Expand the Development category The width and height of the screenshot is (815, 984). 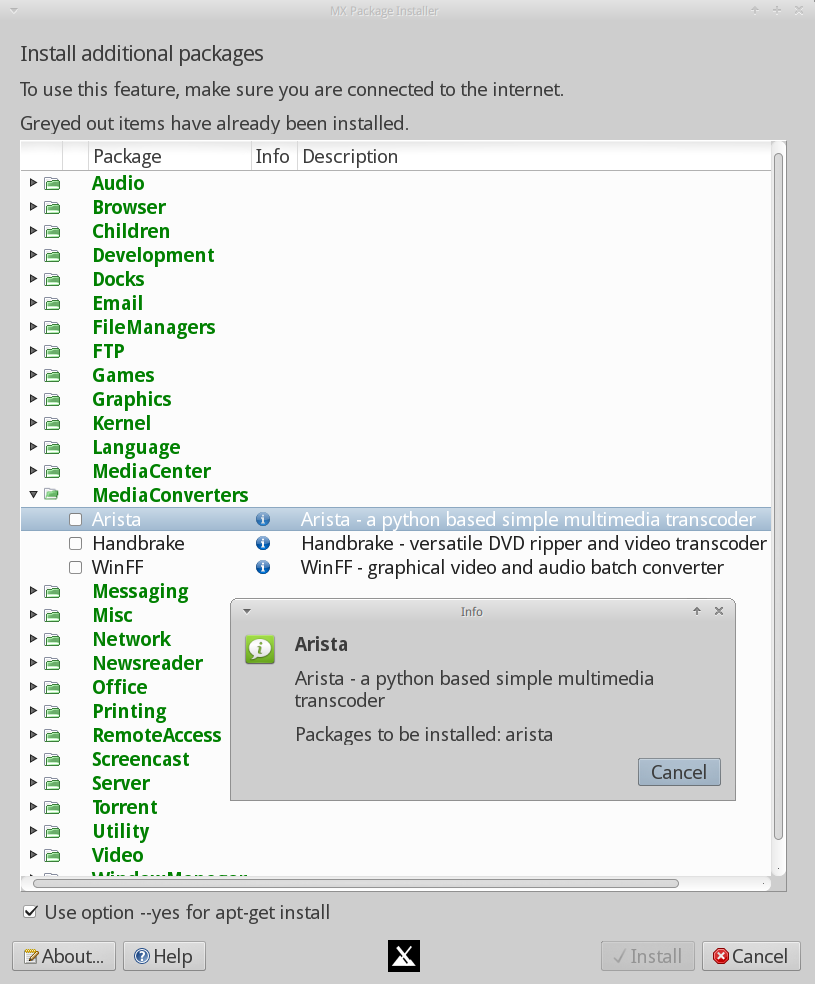click(x=33, y=255)
